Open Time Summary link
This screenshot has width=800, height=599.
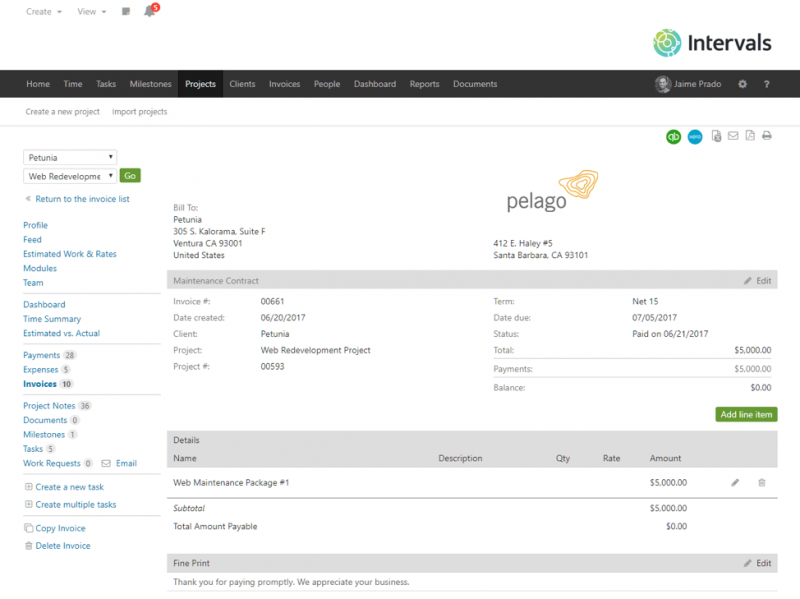[x=52, y=319]
